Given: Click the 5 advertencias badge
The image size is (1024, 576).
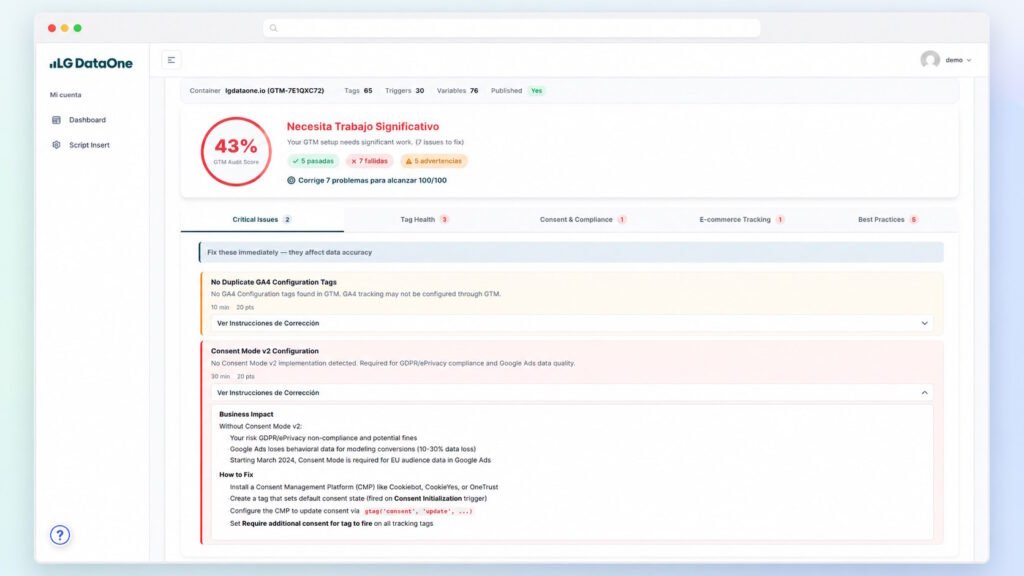Looking at the screenshot, I should click(434, 161).
